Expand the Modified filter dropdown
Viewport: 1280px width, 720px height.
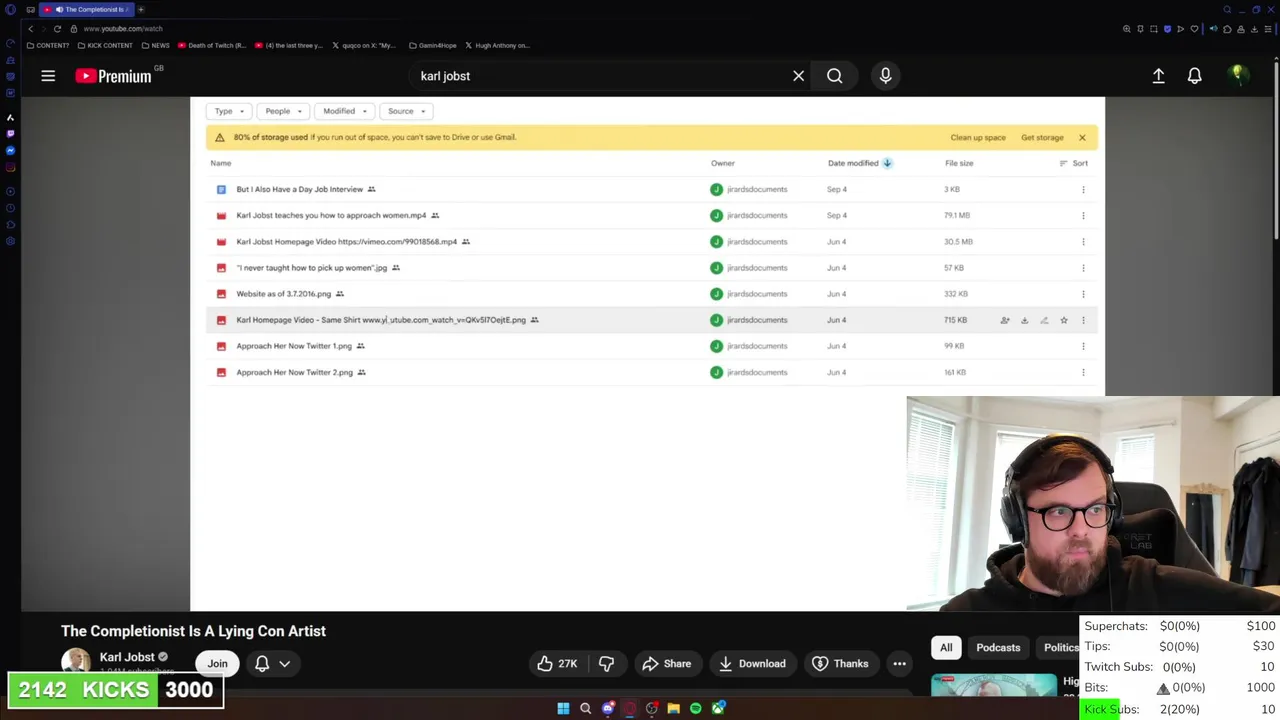[345, 111]
